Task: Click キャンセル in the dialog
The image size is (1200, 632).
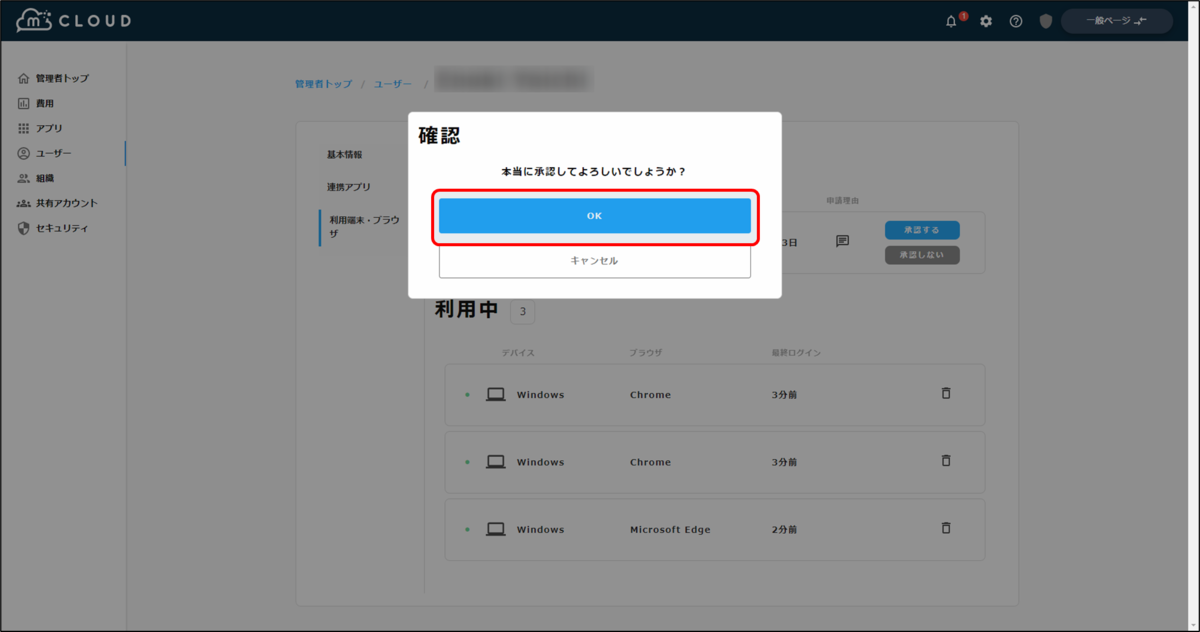Action: (x=595, y=260)
